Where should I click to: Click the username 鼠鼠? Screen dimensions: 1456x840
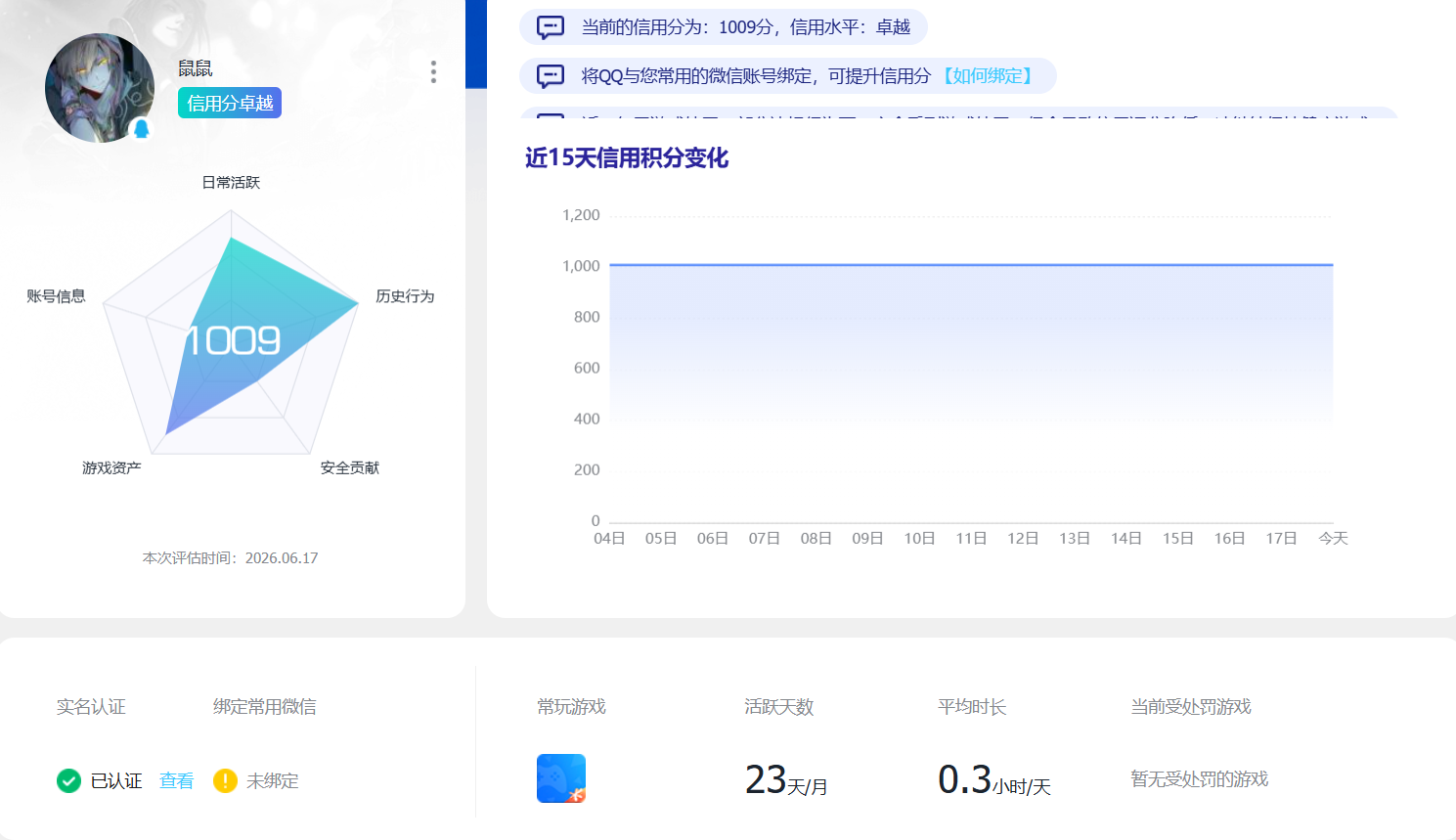[x=195, y=68]
